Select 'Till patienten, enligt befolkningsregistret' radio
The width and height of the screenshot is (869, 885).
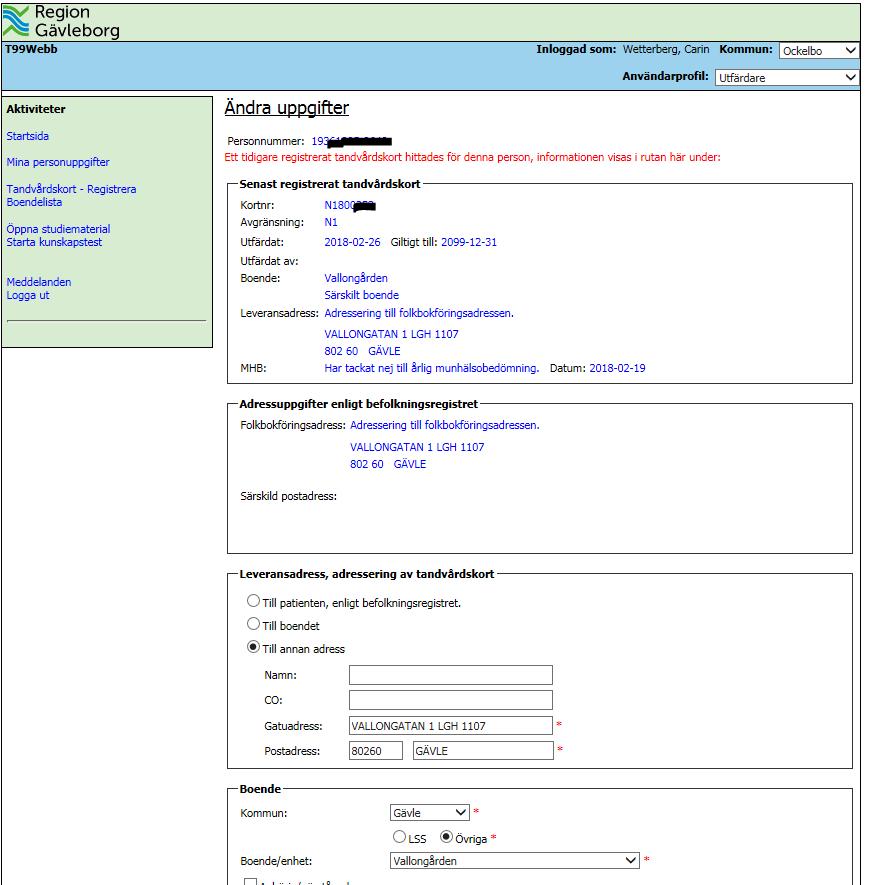(x=253, y=601)
